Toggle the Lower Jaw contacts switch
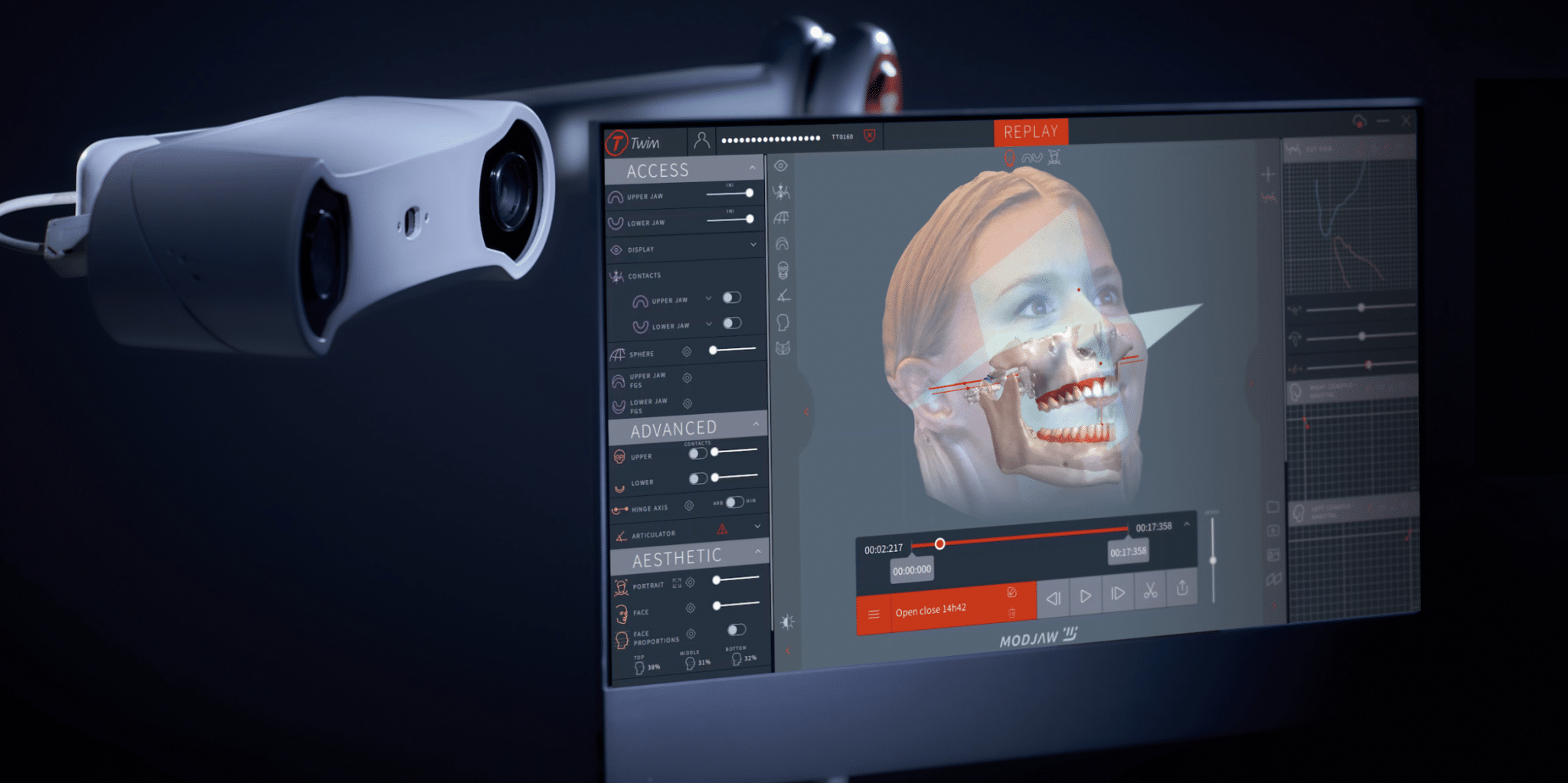The height and width of the screenshot is (783, 1568). 732,323
